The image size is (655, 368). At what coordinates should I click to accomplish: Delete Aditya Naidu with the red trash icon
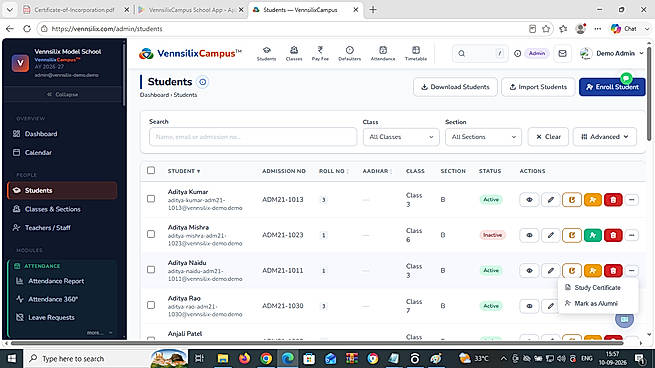(613, 271)
